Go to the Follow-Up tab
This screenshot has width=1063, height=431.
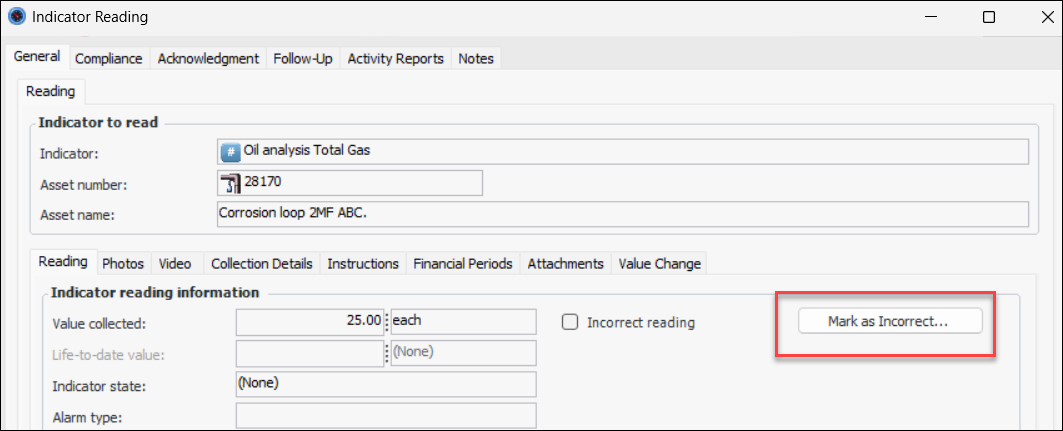pos(303,58)
